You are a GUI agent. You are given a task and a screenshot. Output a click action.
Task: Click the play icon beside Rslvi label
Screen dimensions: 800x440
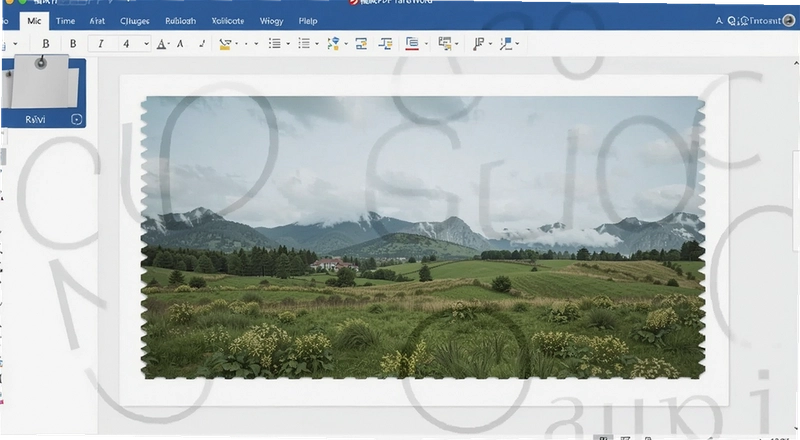click(x=76, y=119)
